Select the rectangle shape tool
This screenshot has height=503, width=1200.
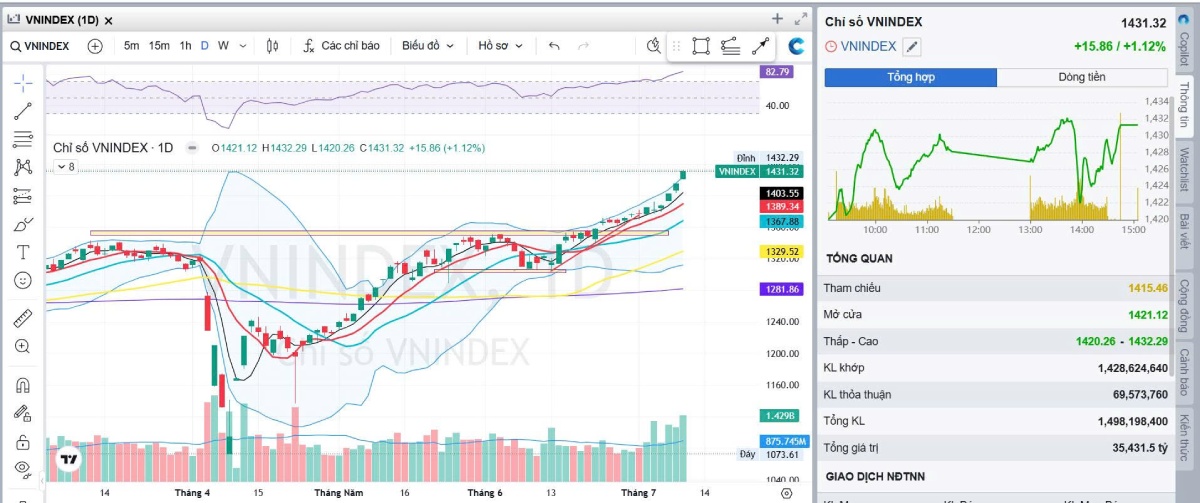click(x=701, y=45)
